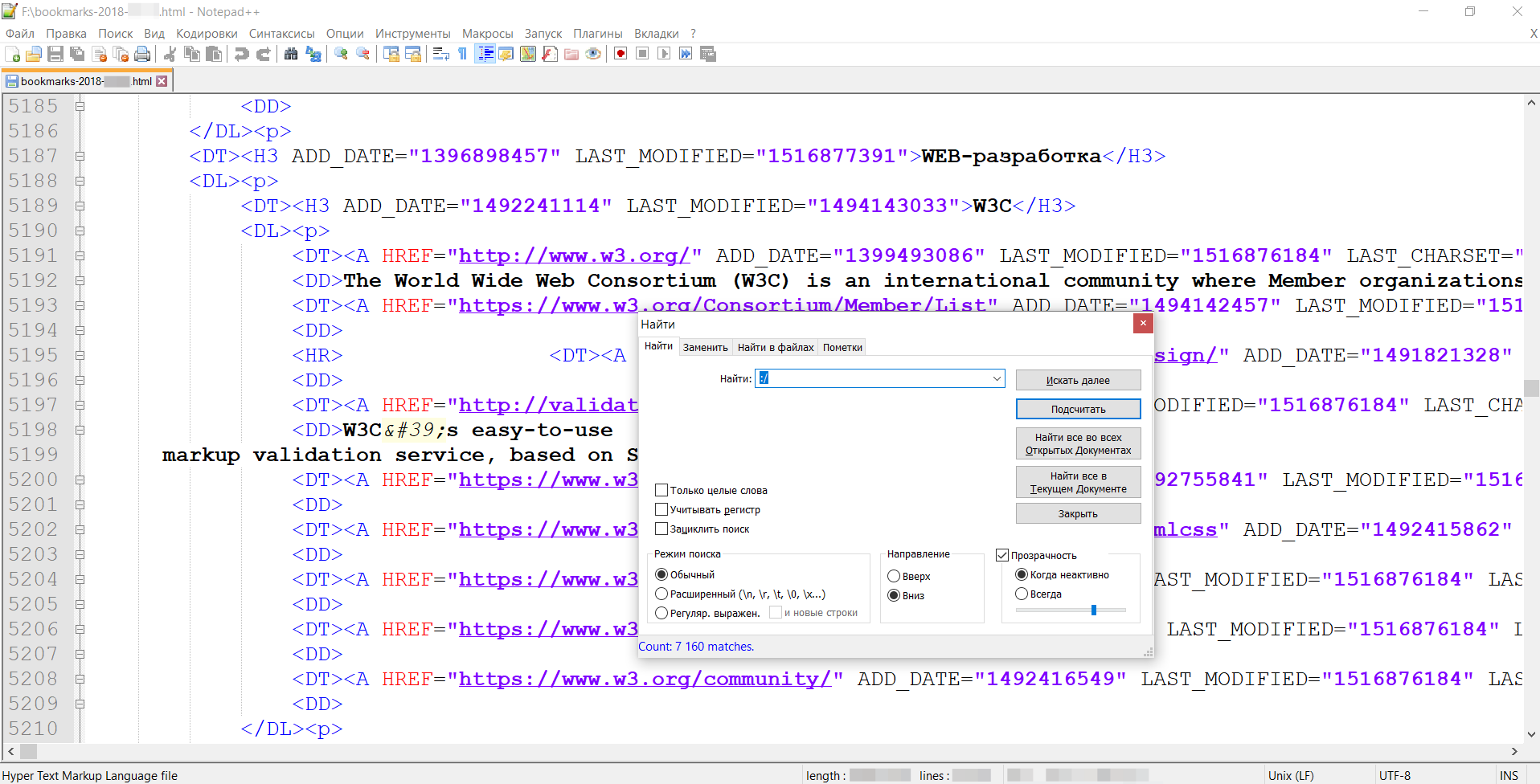The image size is (1540, 784).
Task: Open the 'Кодировки' menu
Action: pos(207,34)
